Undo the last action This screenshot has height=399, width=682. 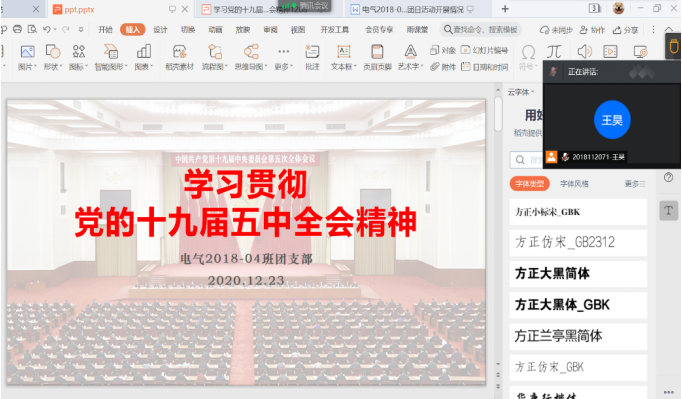[47, 29]
